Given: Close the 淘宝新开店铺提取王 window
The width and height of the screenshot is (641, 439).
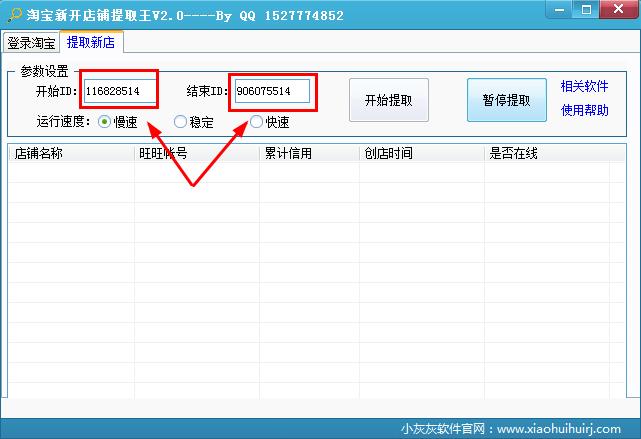Looking at the screenshot, I should coord(618,12).
